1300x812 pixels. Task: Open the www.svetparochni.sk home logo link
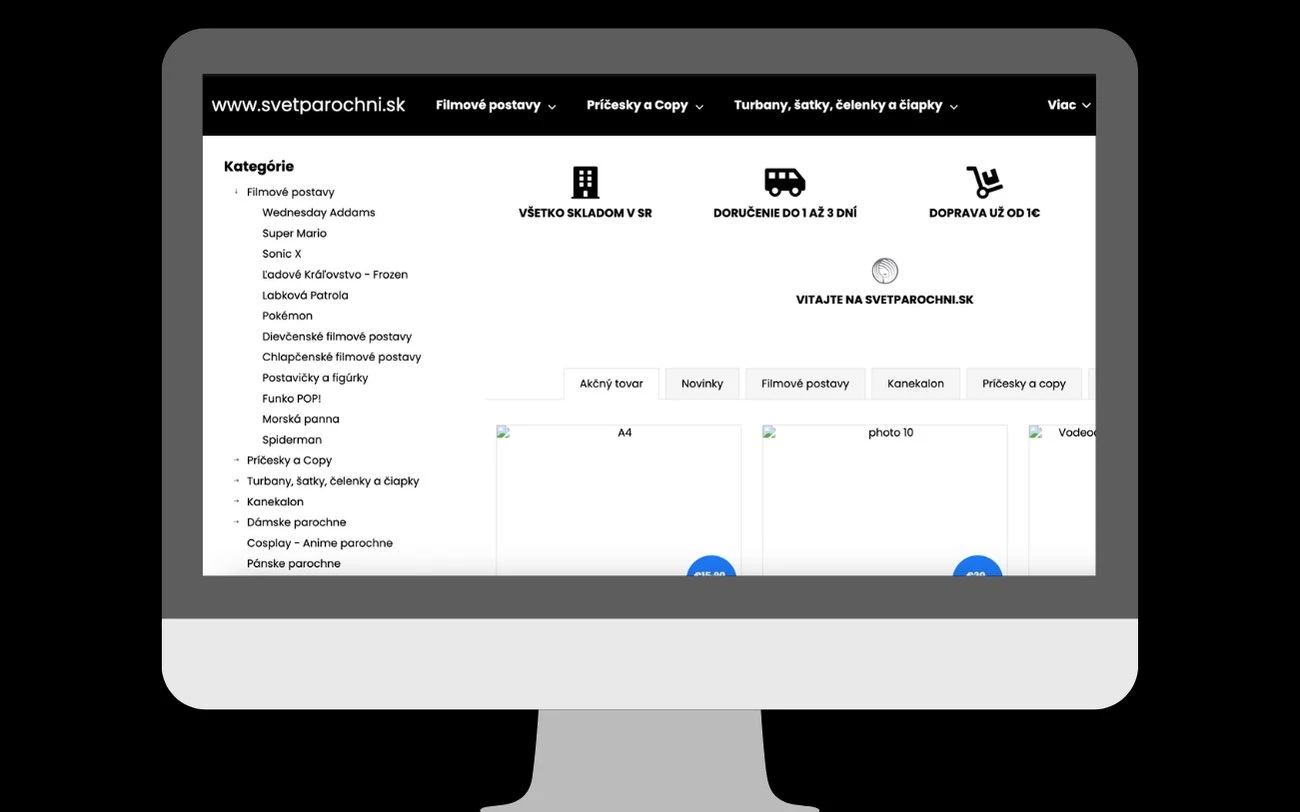[x=308, y=105]
